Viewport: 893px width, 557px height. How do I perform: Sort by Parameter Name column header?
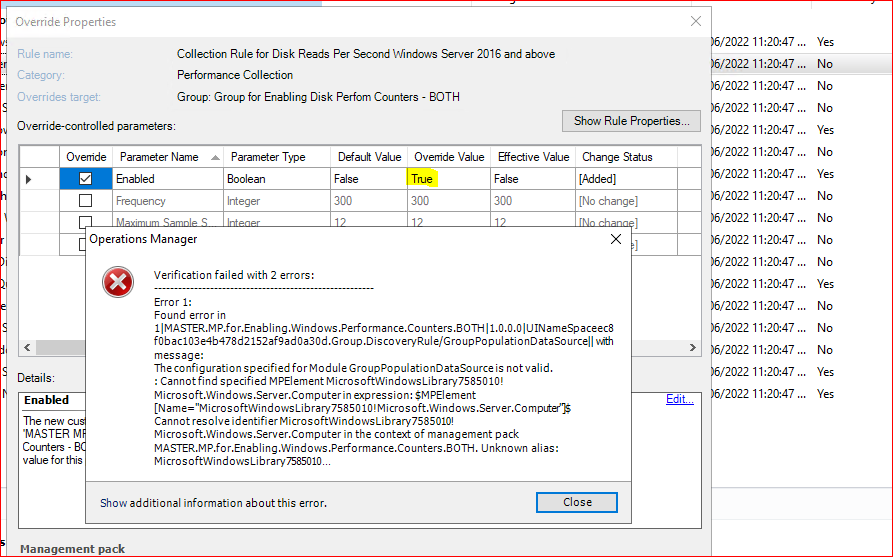167,157
